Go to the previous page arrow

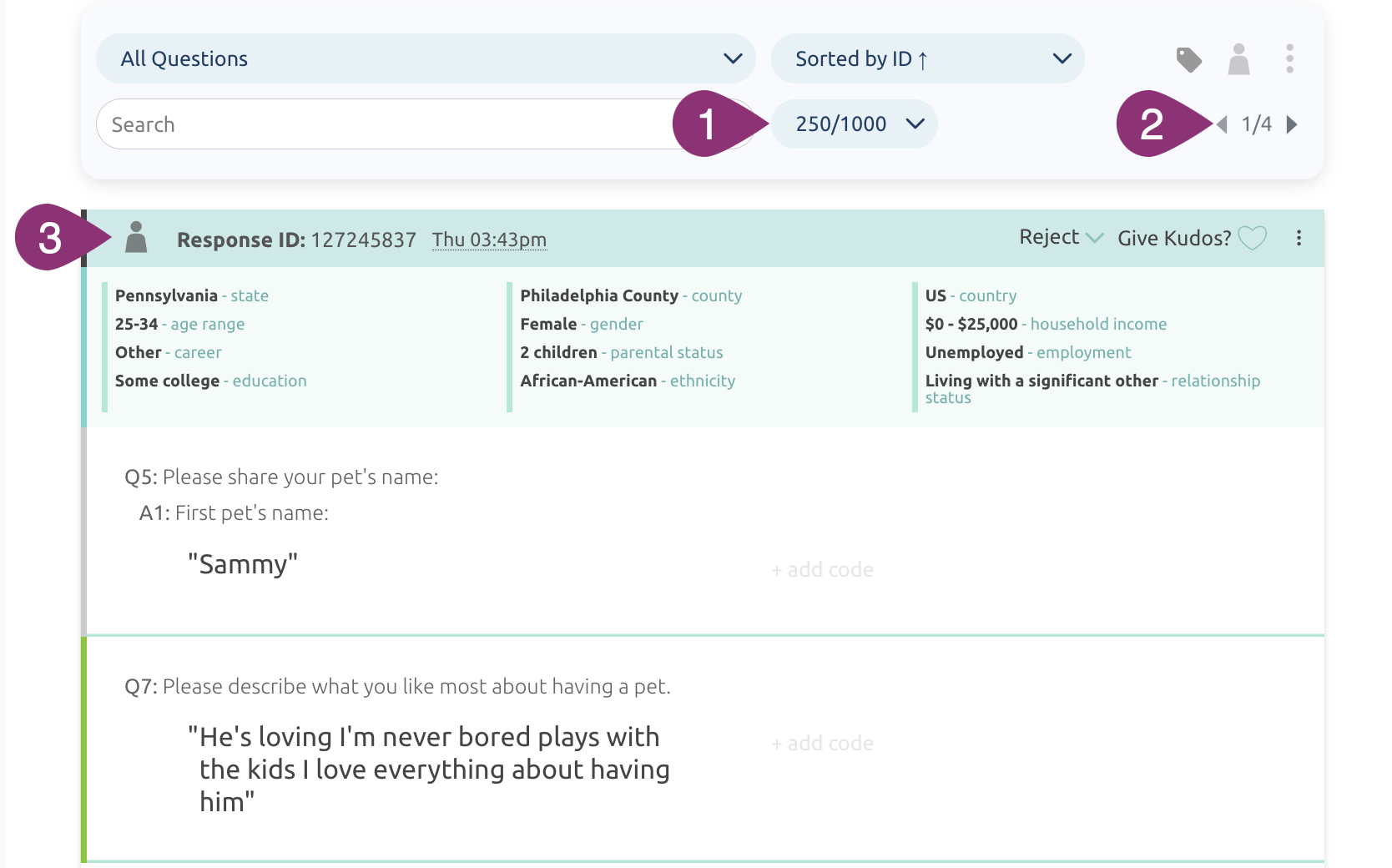click(1223, 124)
